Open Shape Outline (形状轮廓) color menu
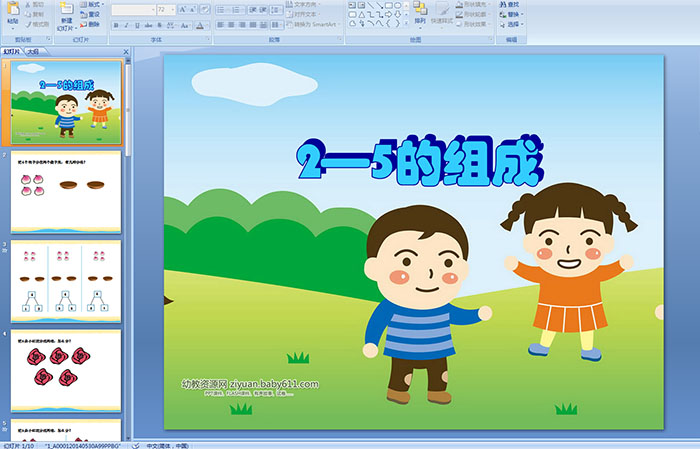The width and height of the screenshot is (700, 449). (473, 14)
